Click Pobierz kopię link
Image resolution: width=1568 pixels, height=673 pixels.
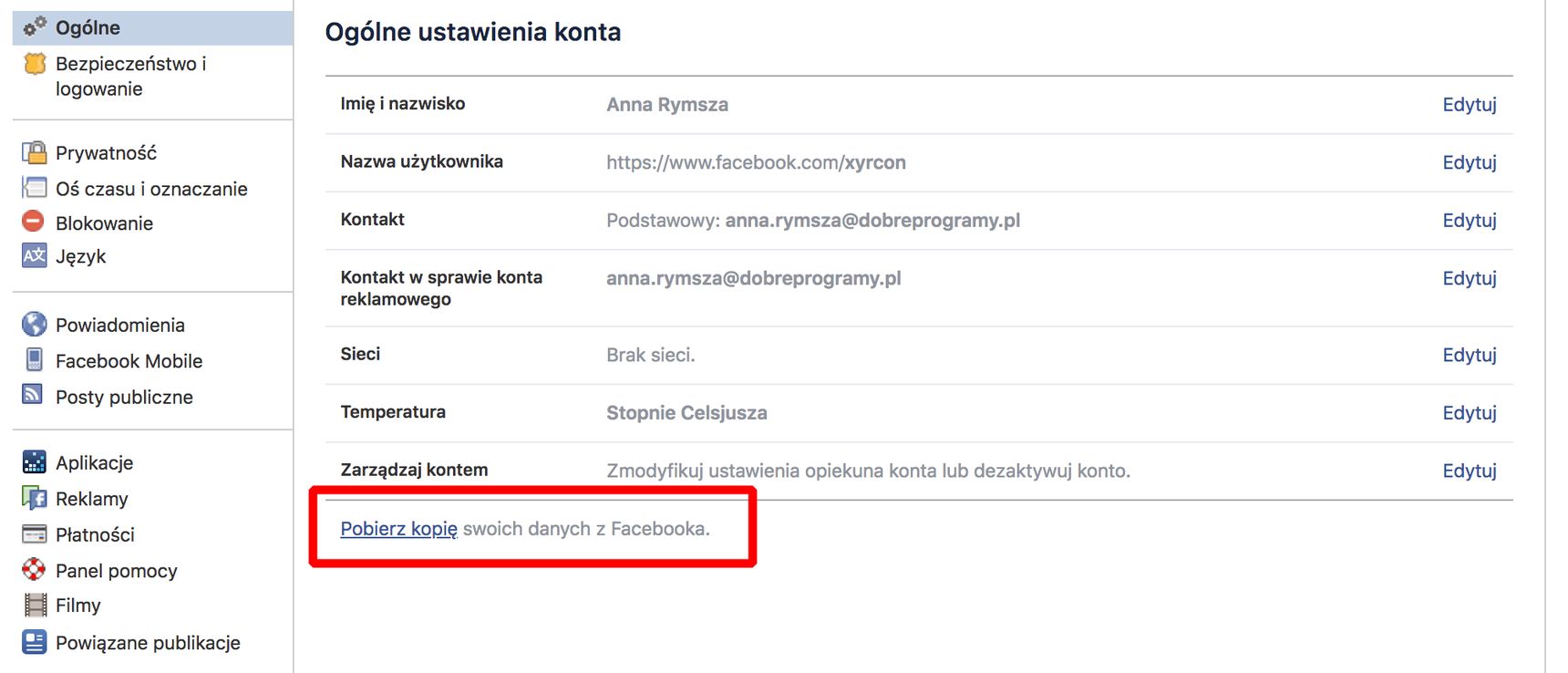(x=398, y=529)
